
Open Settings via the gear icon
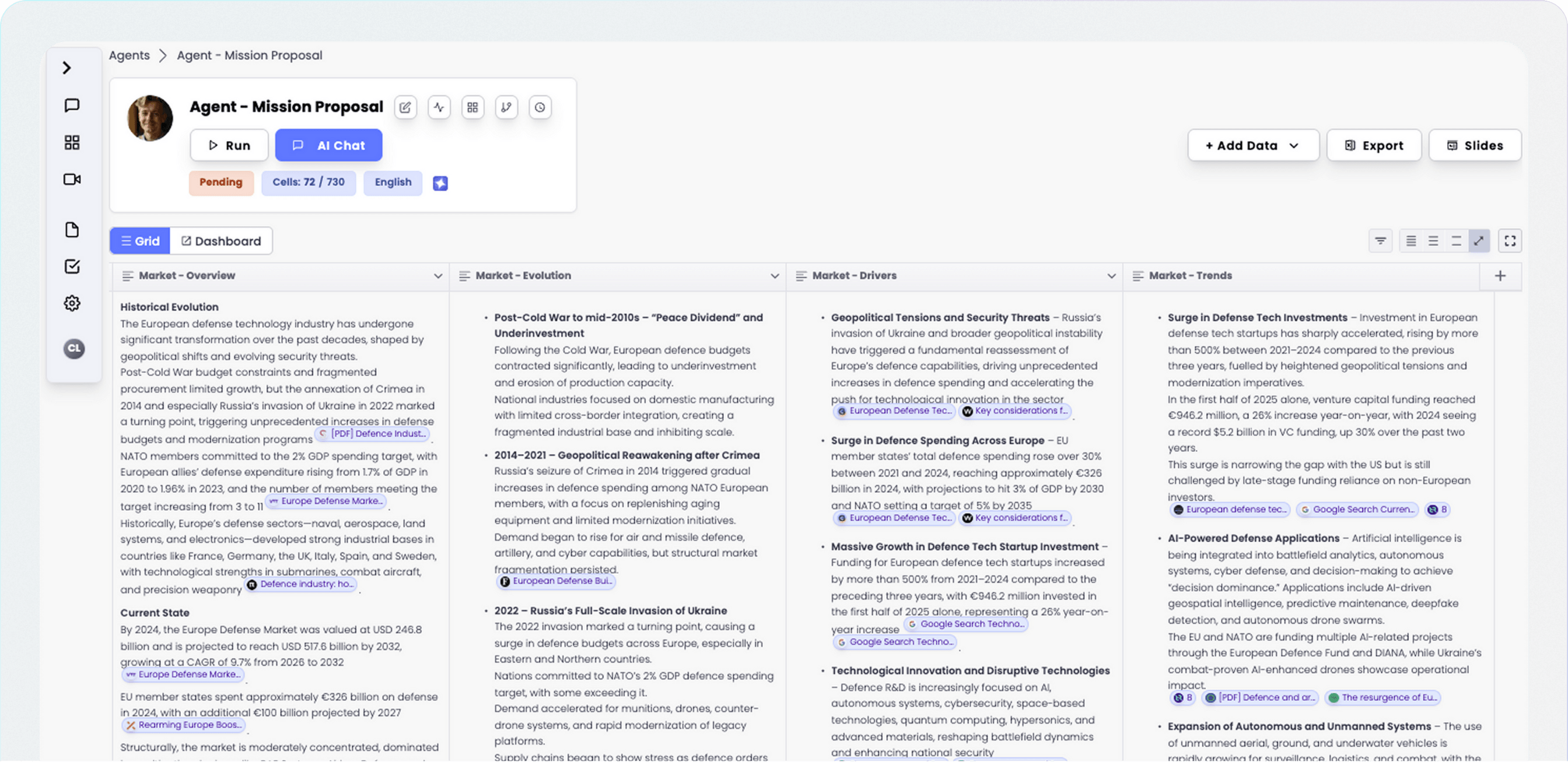coord(72,302)
